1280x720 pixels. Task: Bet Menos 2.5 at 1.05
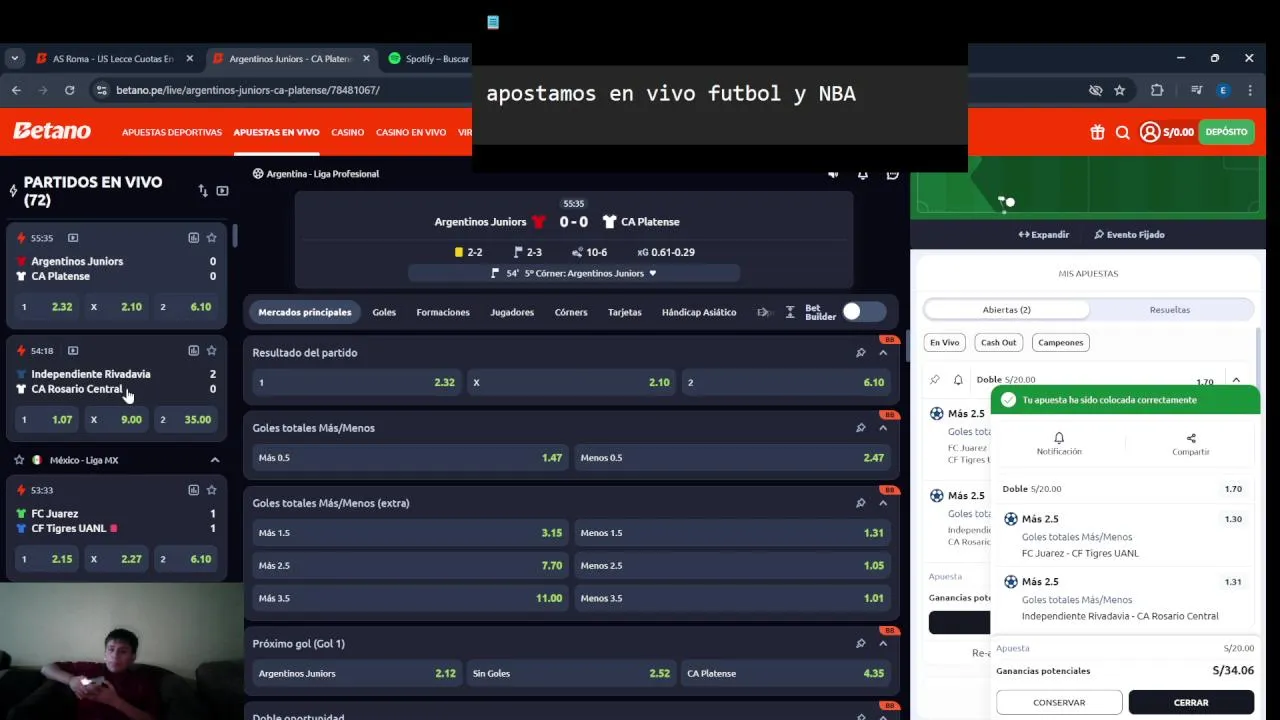pos(732,566)
